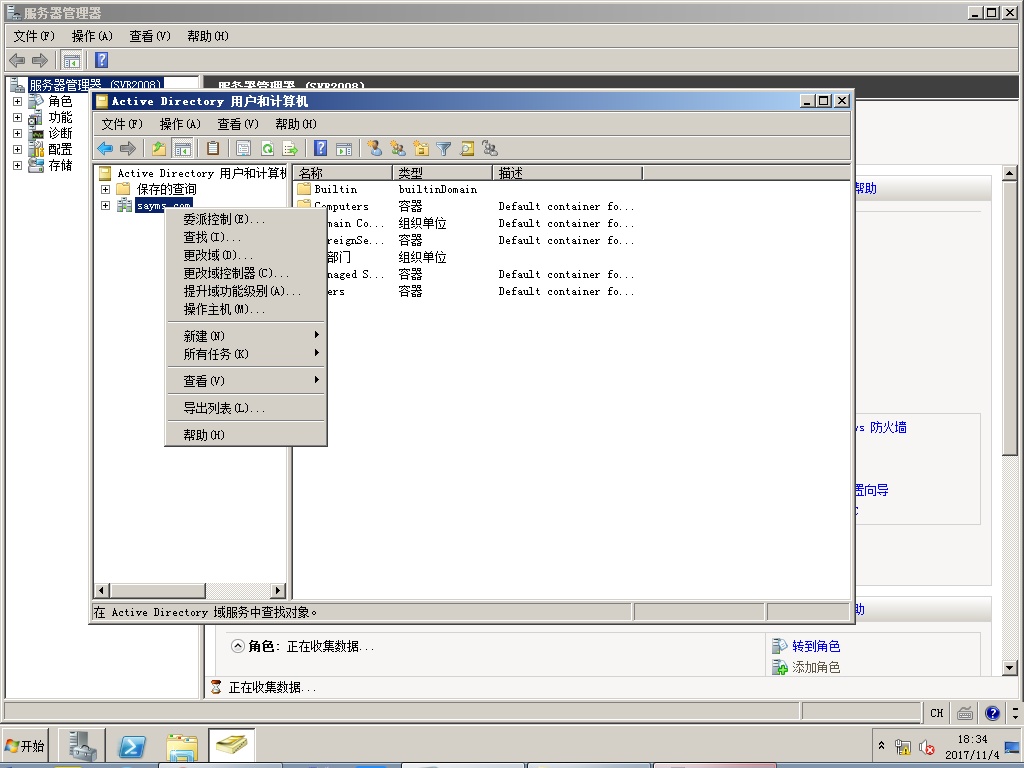Click the new user icon in toolbar
Screen dimensions: 1024x768
coord(375,149)
